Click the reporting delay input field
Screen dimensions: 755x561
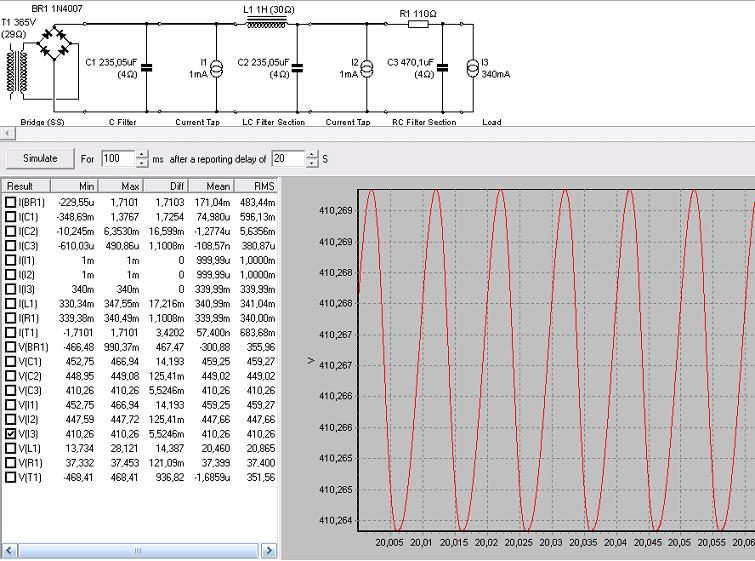pos(288,159)
